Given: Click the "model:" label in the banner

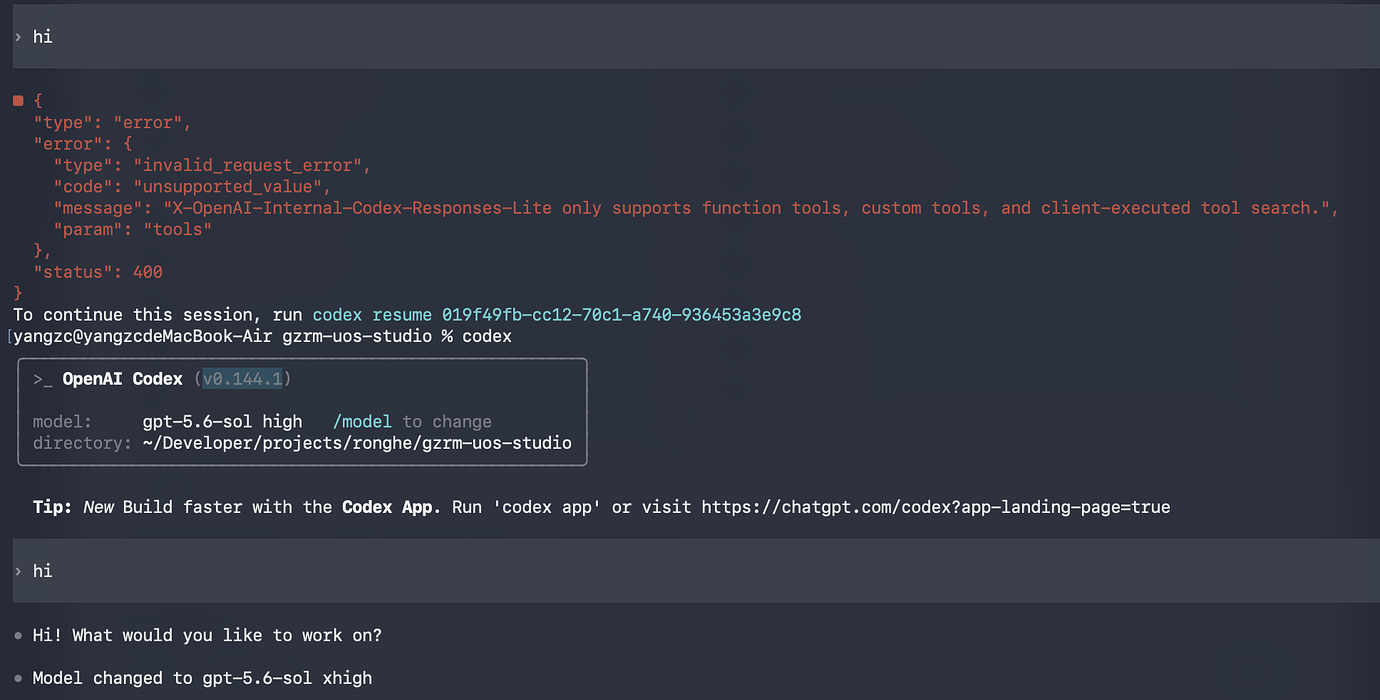Looking at the screenshot, I should coord(62,422).
